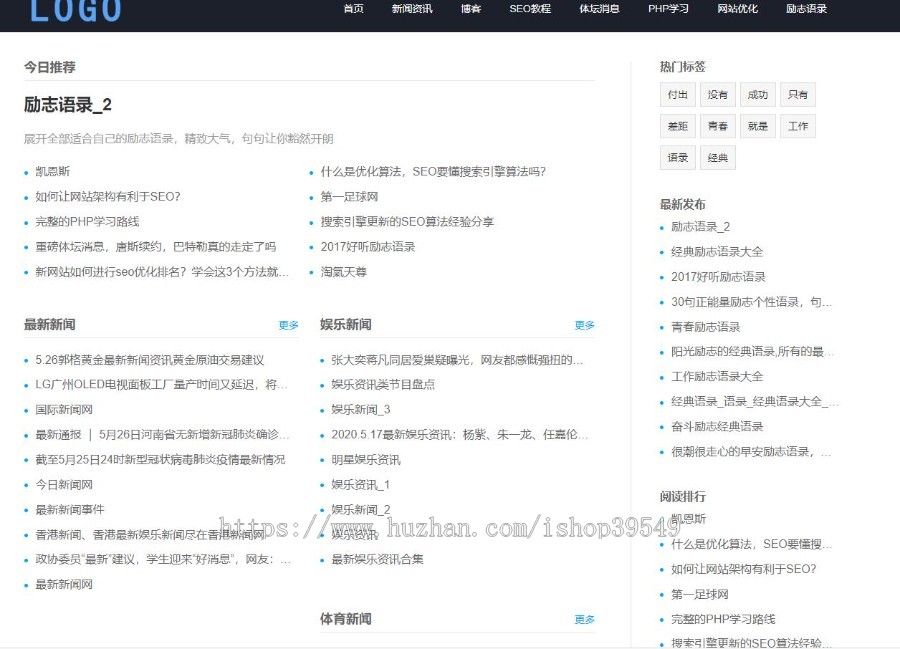Choose the 差距 hot tag

[678, 126]
